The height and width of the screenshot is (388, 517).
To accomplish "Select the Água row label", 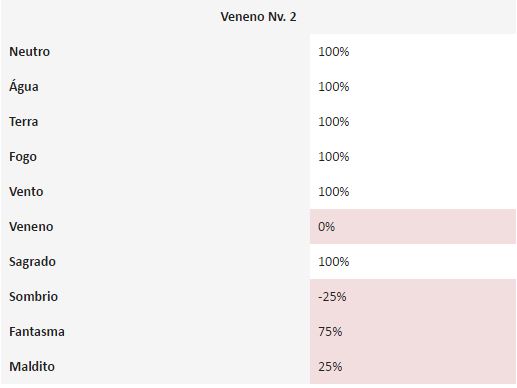I will coord(24,87).
